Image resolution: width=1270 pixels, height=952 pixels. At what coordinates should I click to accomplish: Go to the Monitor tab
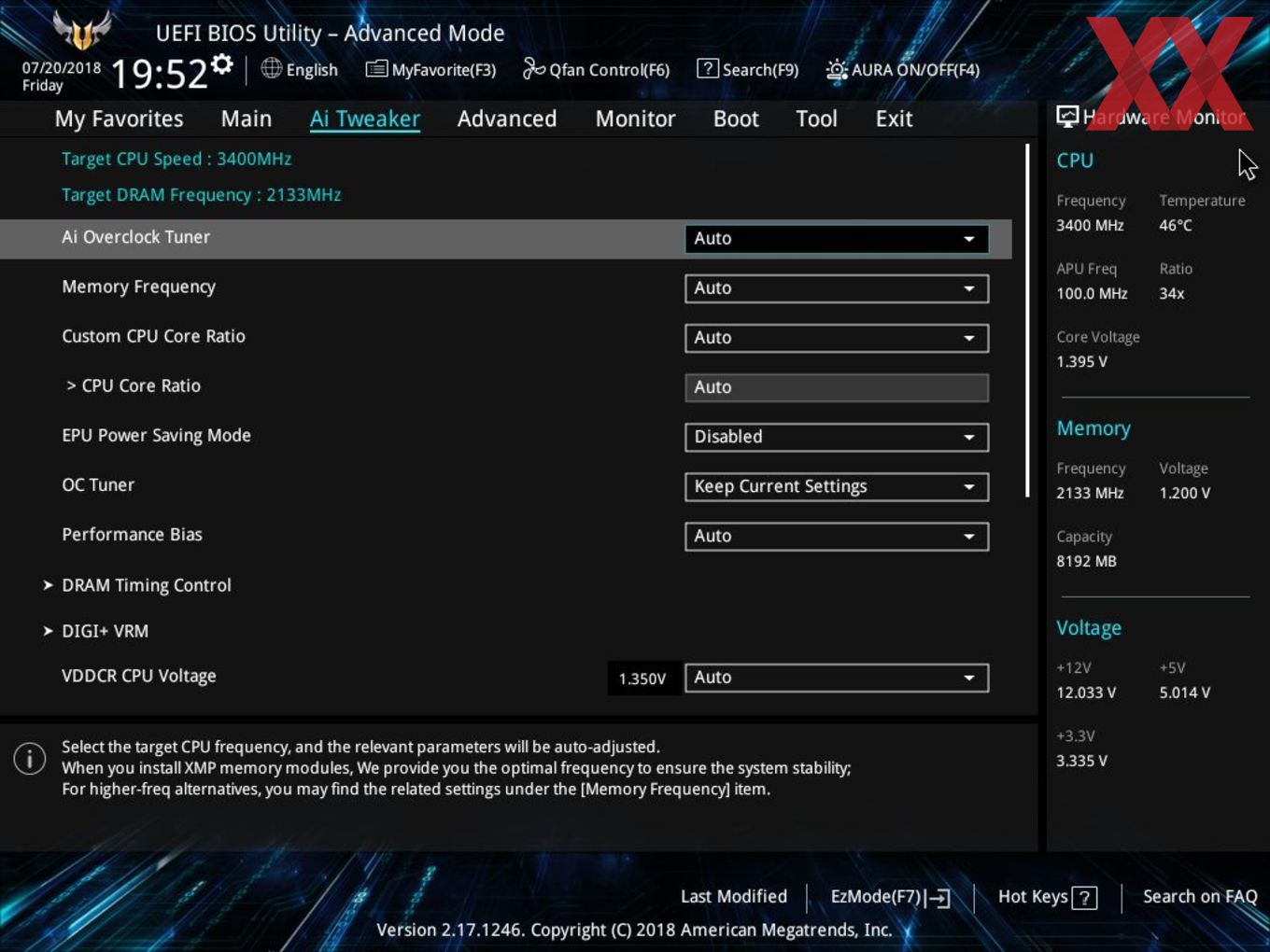635,119
